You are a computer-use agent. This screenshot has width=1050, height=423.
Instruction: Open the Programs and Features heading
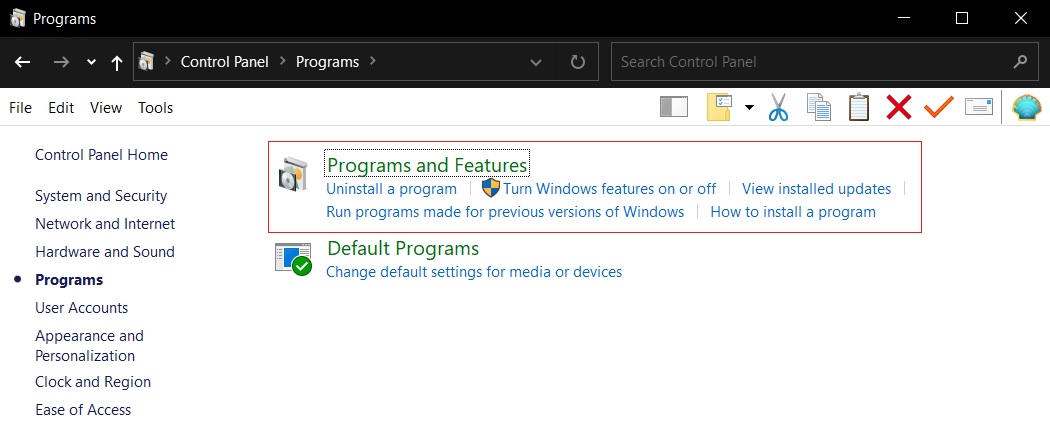coord(427,165)
